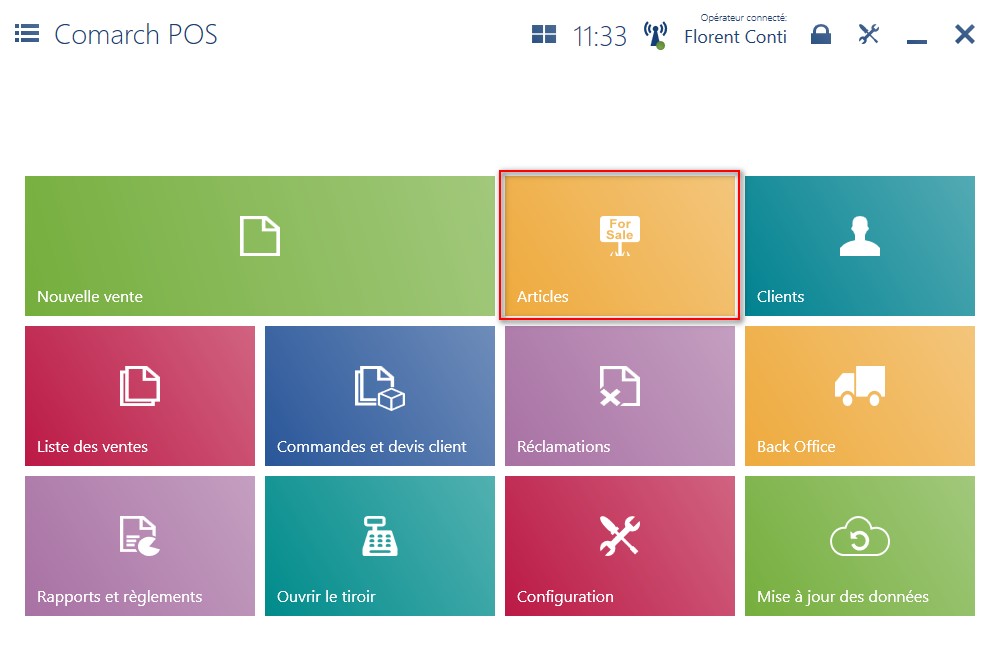Click the tiles grid view icon
This screenshot has width=985, height=670.
click(x=544, y=34)
